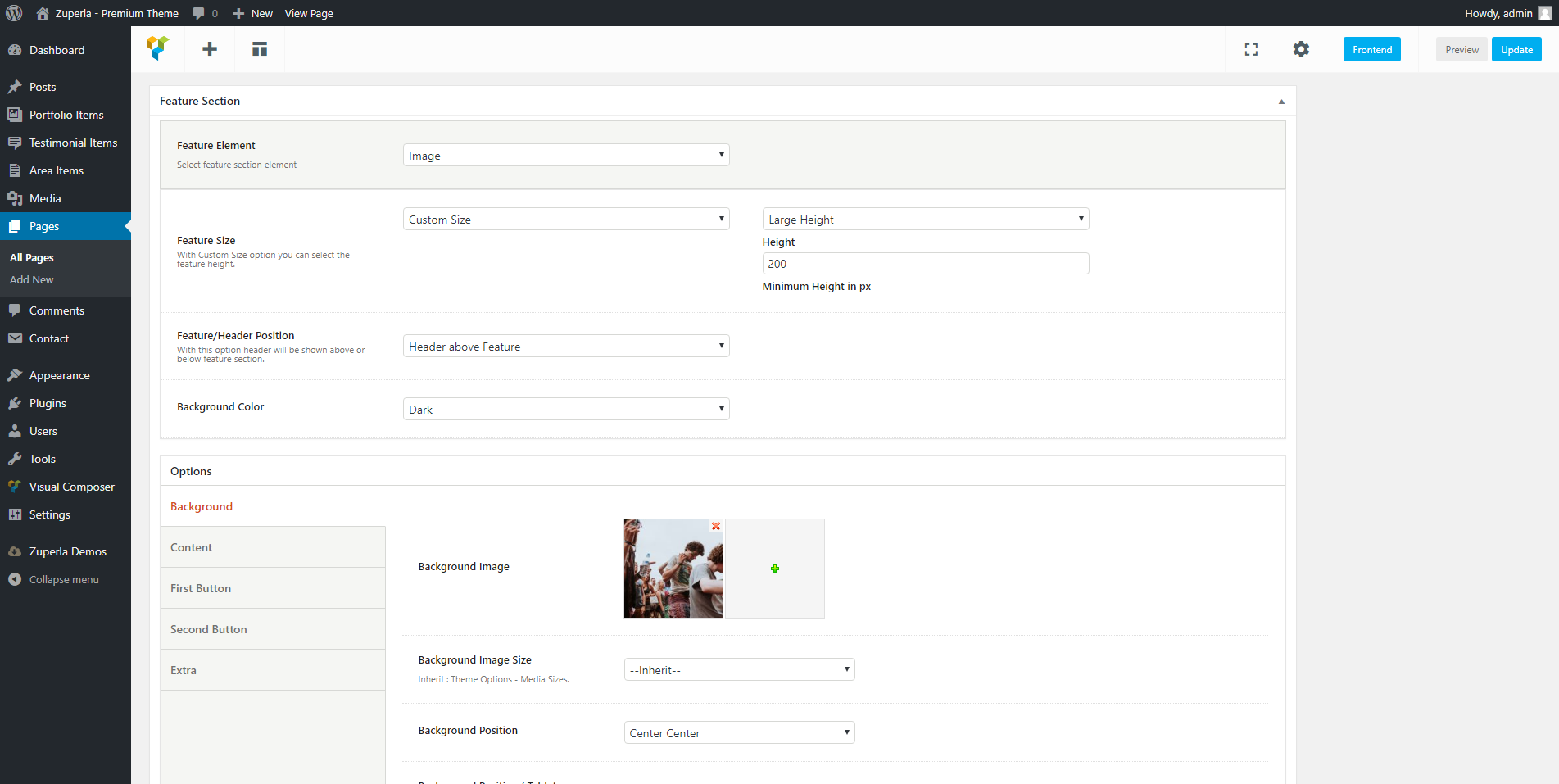Image resolution: width=1559 pixels, height=784 pixels.
Task: Add another background image with green plus
Action: coord(775,569)
